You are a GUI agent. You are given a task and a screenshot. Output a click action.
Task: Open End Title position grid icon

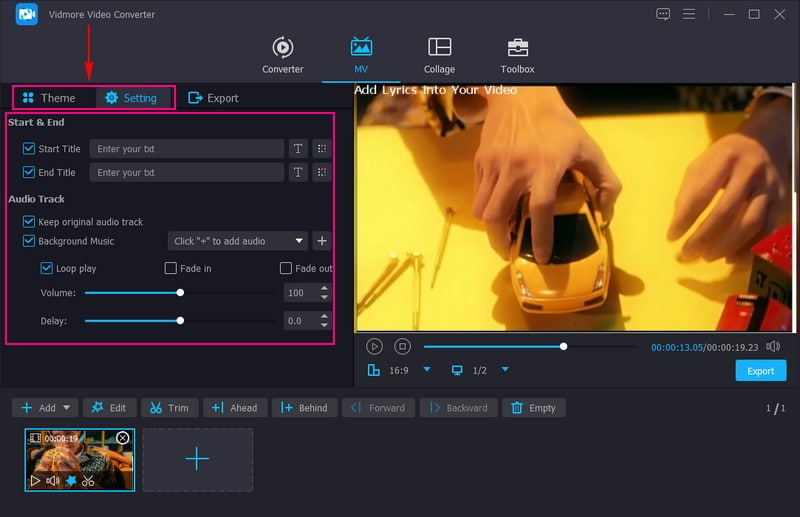pos(321,173)
